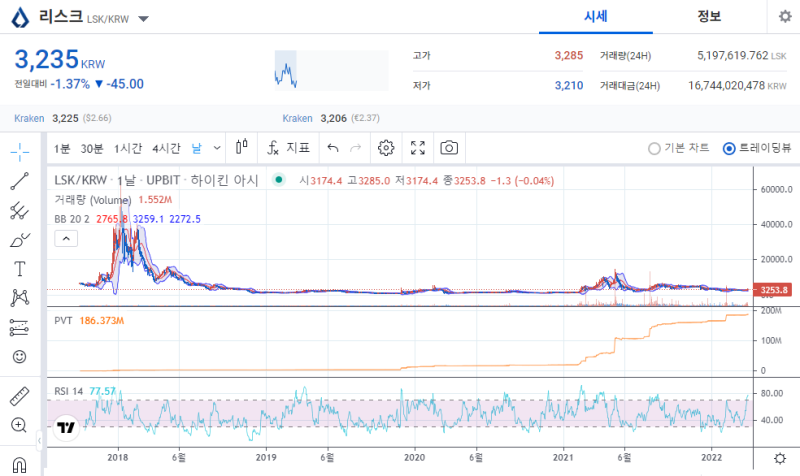The image size is (800, 476).
Task: Click the TradingView logo
Action: coord(66,427)
